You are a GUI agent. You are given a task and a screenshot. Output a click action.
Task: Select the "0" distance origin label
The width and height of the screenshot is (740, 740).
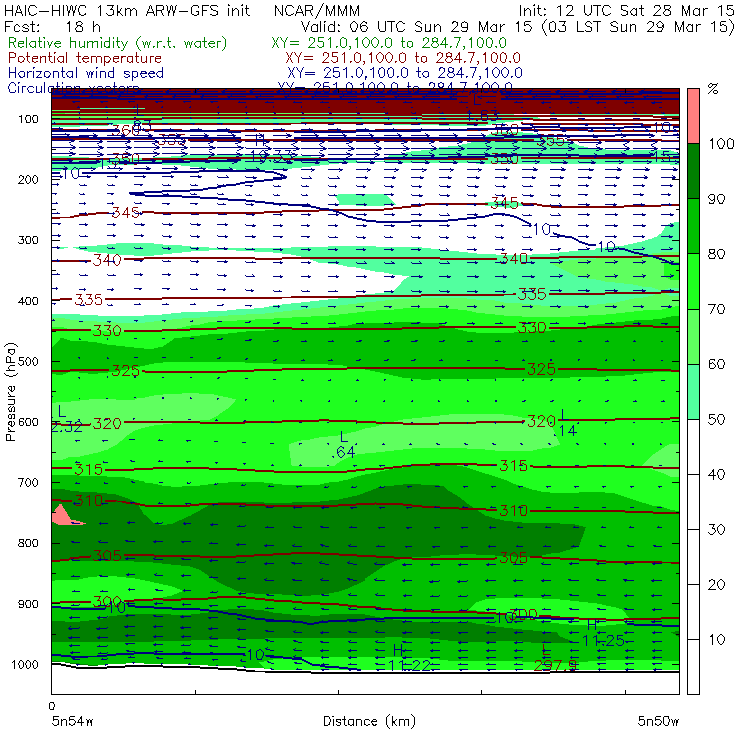coord(52,706)
